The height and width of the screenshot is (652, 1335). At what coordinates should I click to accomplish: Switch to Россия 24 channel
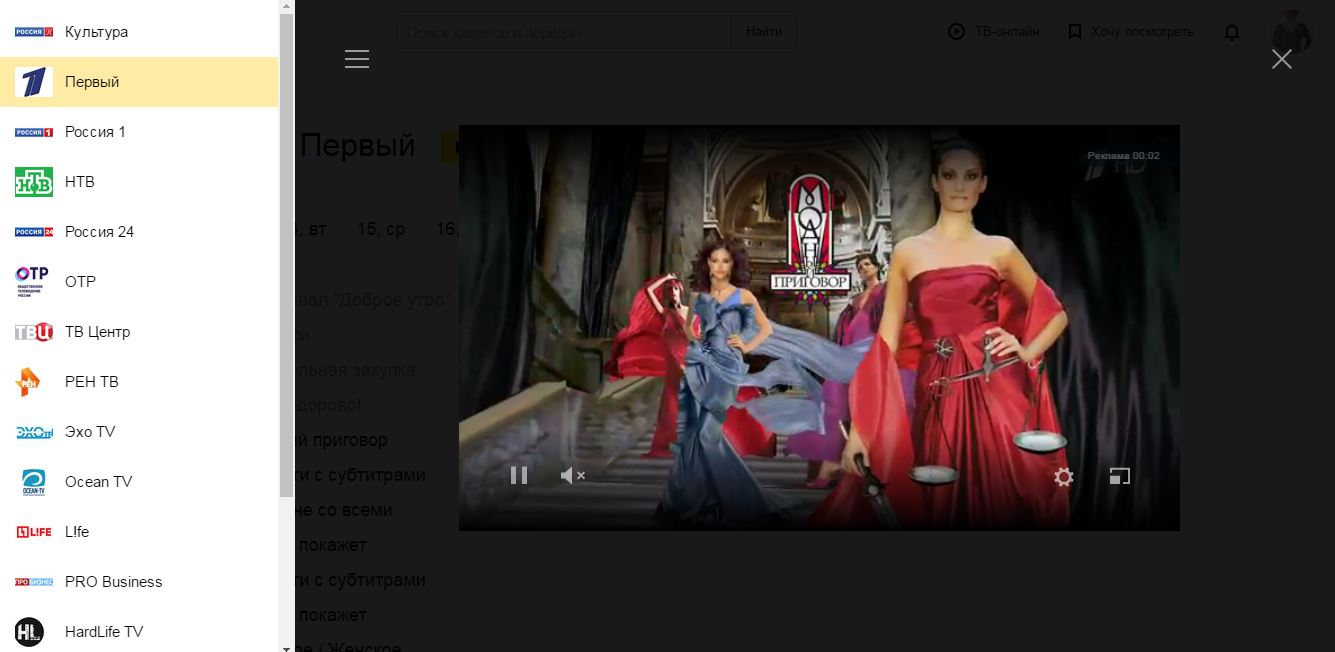tap(139, 232)
